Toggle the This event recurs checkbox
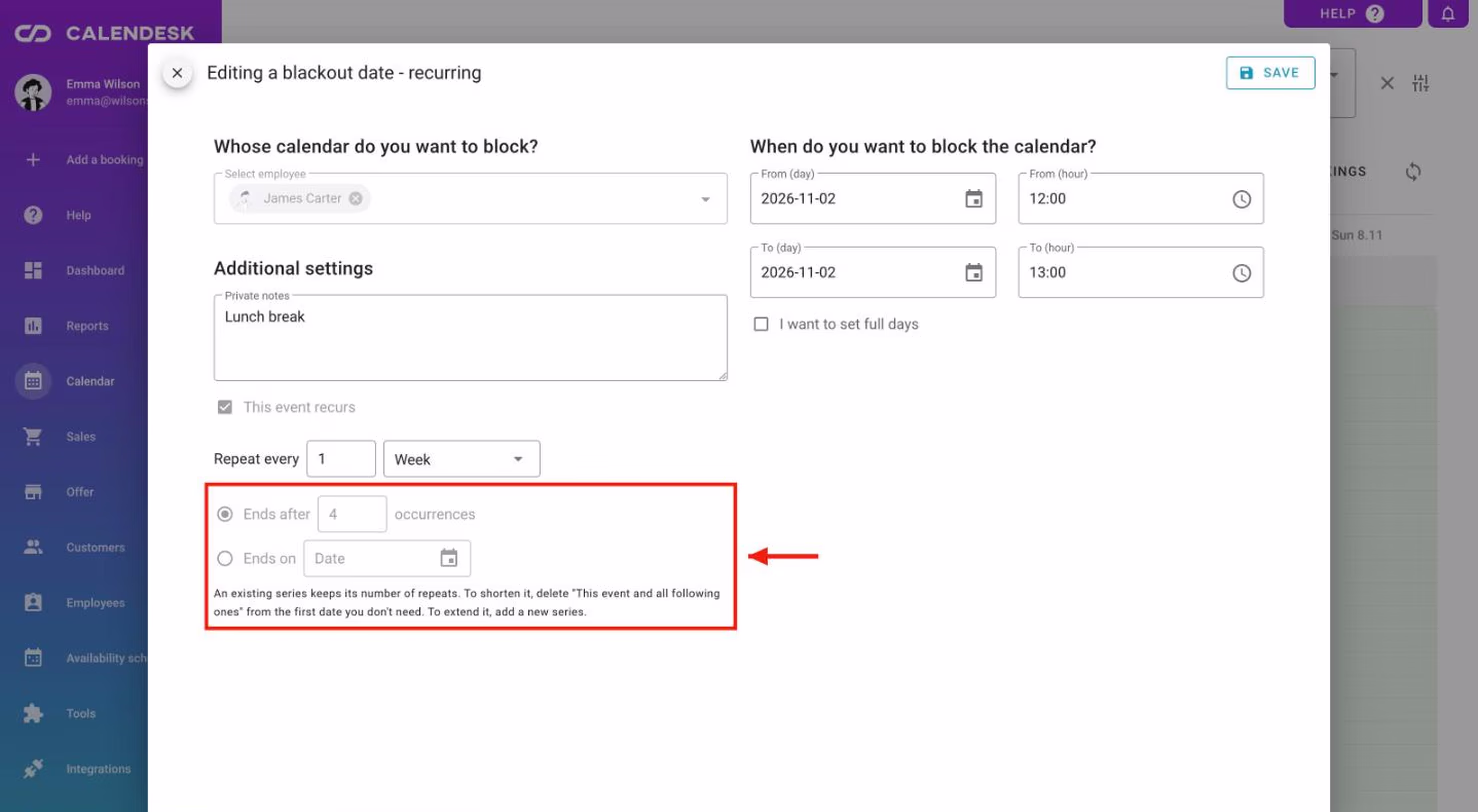Screen dimensions: 1478x812 [x=225, y=407]
